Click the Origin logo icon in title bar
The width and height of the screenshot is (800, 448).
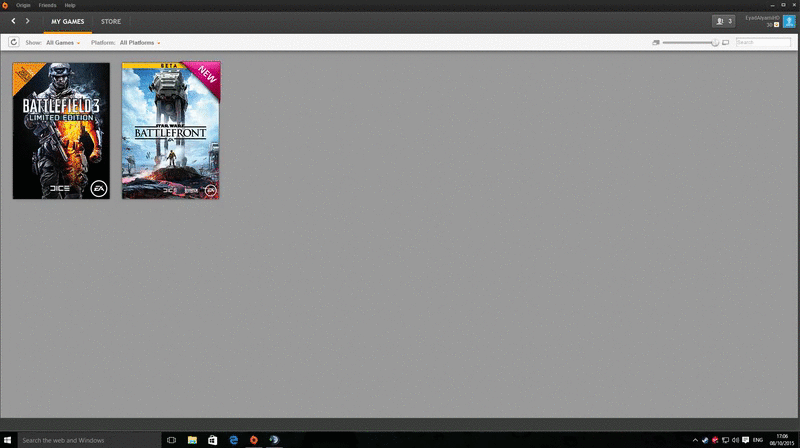5,5
